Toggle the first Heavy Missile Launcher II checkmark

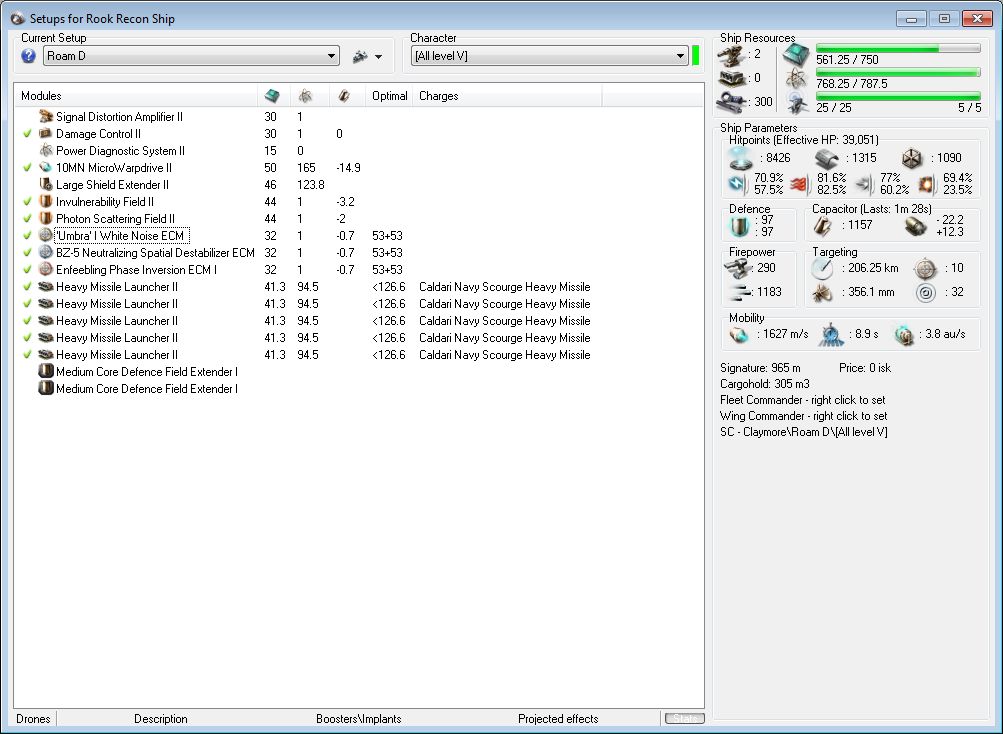coord(27,287)
